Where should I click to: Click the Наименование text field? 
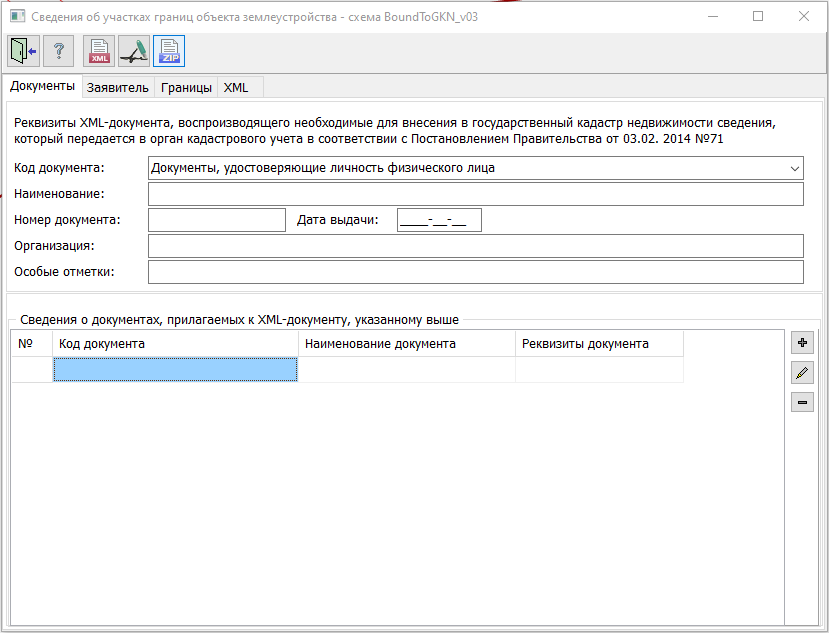pyautogui.click(x=475, y=194)
